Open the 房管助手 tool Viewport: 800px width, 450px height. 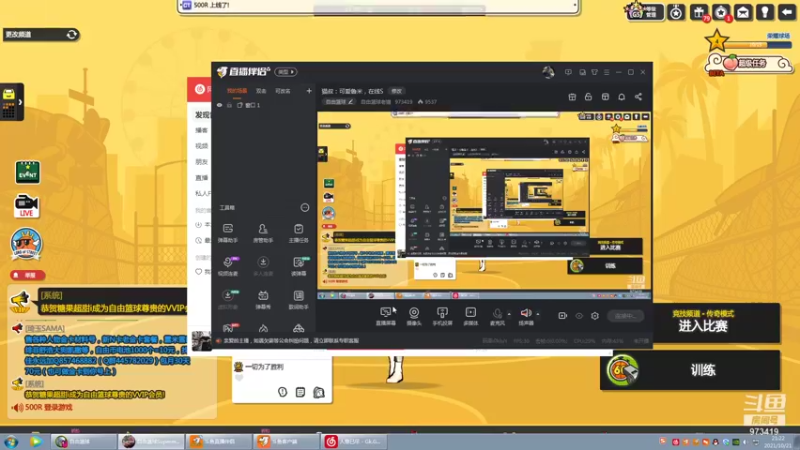pos(263,233)
